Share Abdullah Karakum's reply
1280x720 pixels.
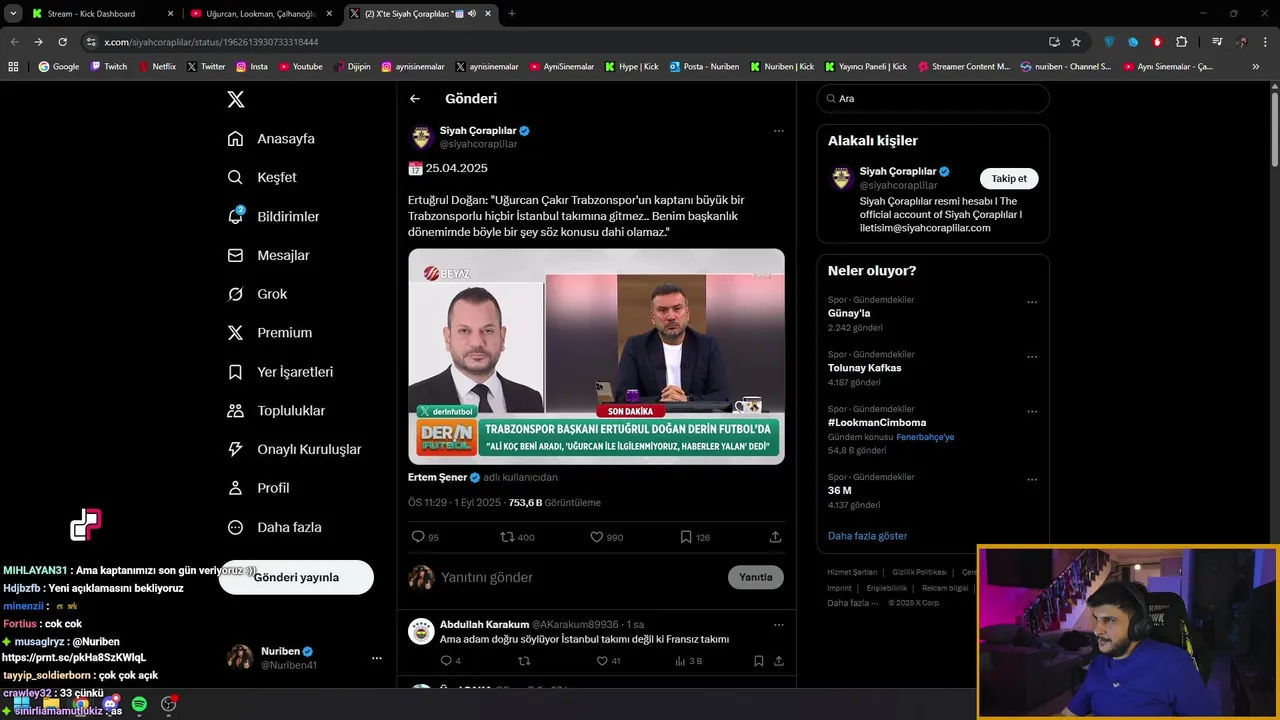778,661
